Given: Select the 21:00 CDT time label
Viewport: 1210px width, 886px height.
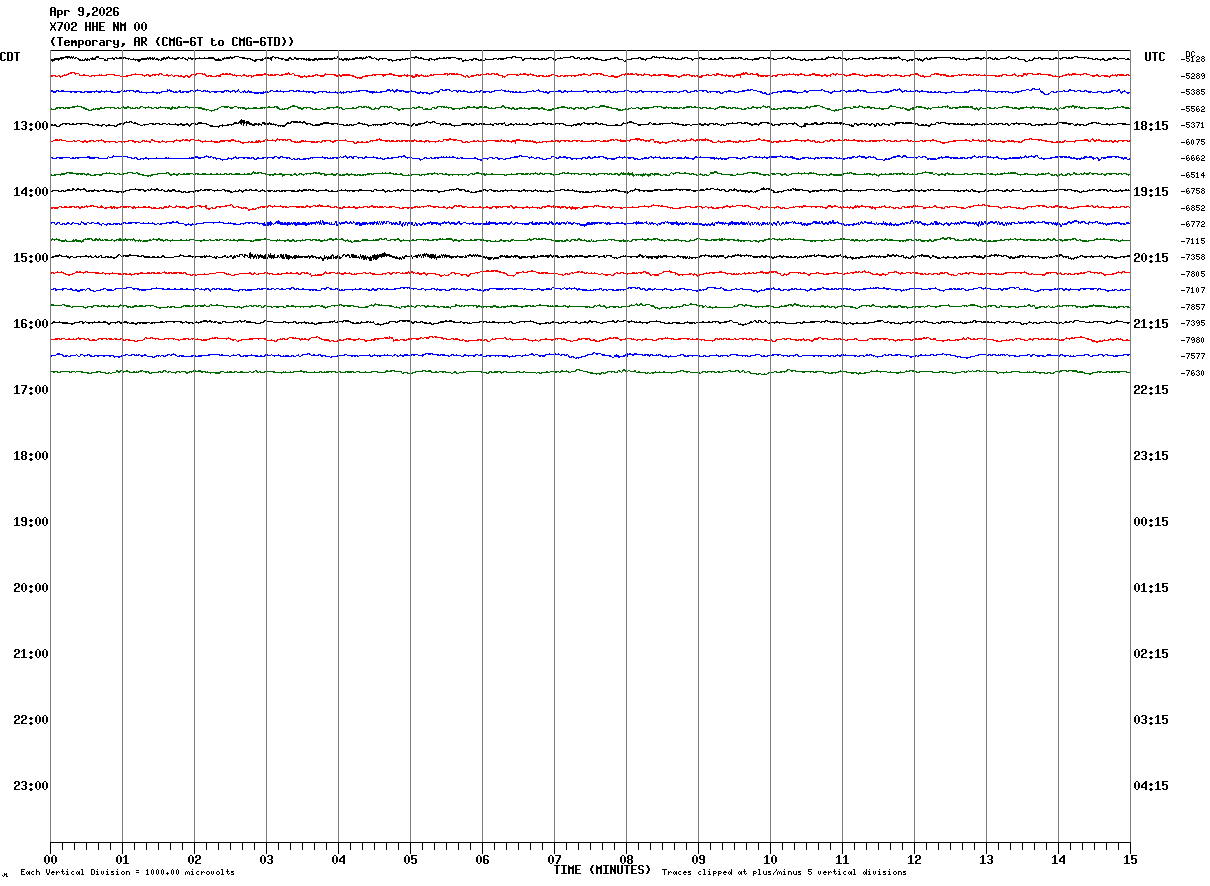Looking at the screenshot, I should point(31,654).
